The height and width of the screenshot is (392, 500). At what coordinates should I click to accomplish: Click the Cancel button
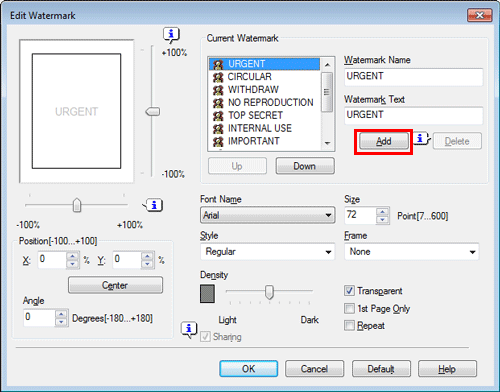tap(314, 369)
